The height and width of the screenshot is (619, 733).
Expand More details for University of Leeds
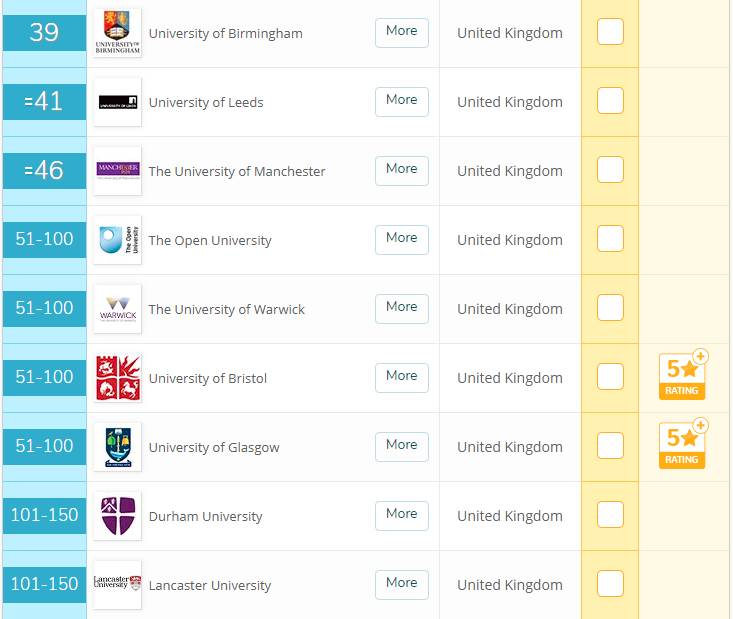click(x=401, y=101)
